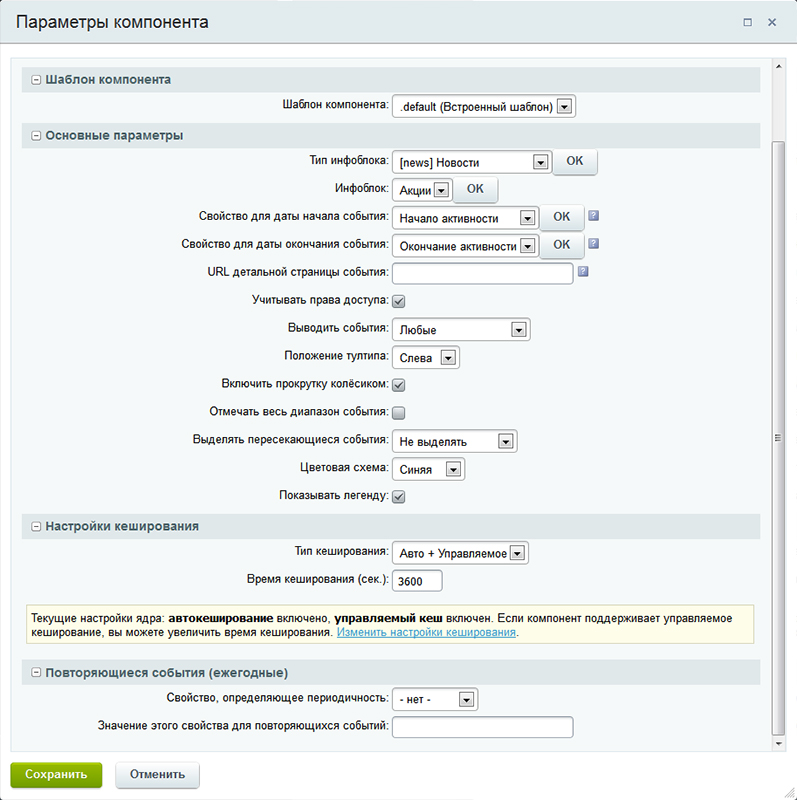Image resolution: width=797 pixels, height=800 pixels.
Task: Maximize the component parameters dialog
Action: click(747, 21)
